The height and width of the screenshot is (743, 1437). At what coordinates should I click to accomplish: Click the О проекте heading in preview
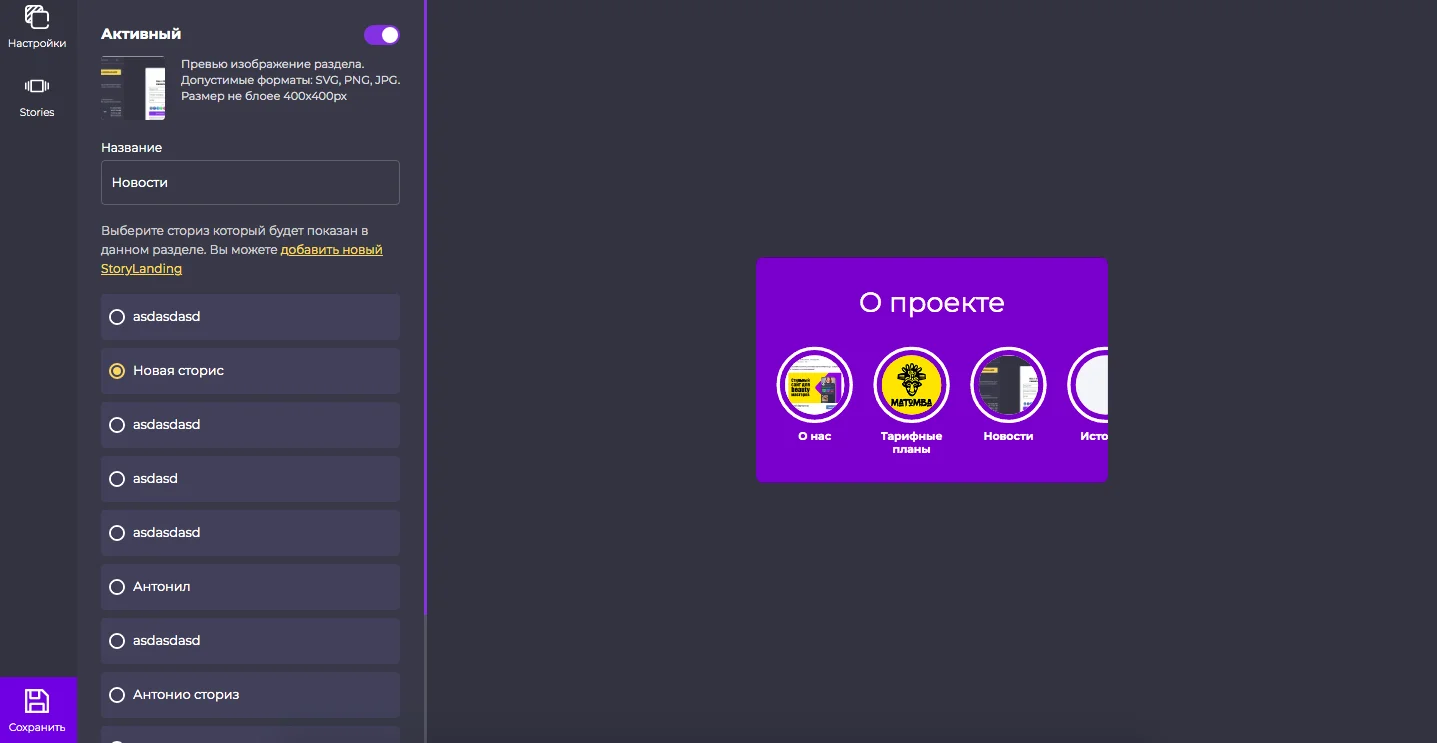[x=931, y=303]
